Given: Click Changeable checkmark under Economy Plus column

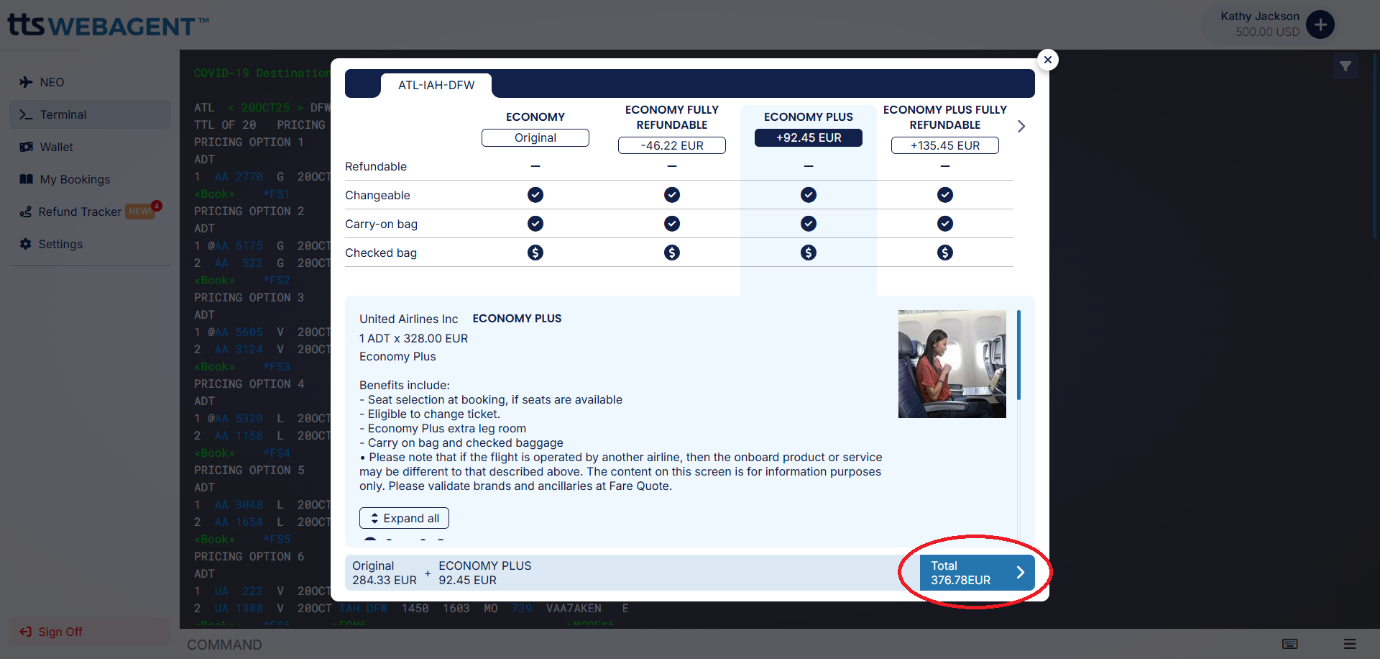Looking at the screenshot, I should coord(808,195).
